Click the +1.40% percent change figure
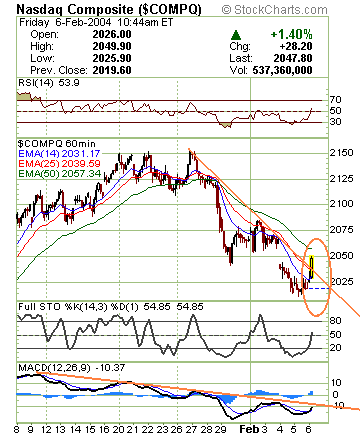360x439 pixels. point(291,34)
